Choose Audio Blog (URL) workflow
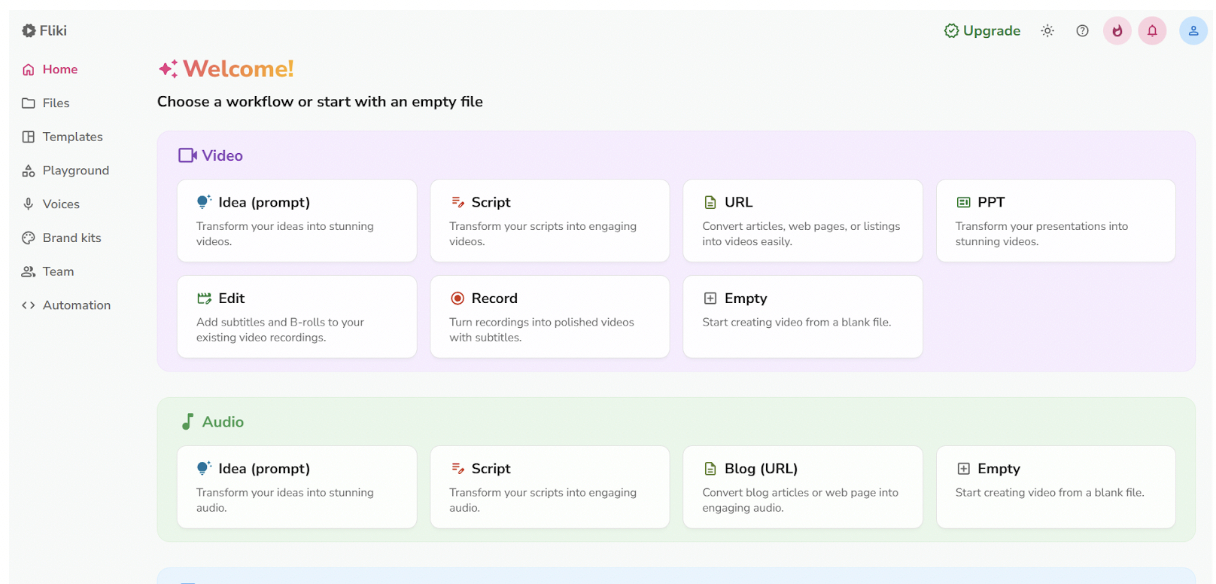This screenshot has width=1216, height=584. [803, 487]
